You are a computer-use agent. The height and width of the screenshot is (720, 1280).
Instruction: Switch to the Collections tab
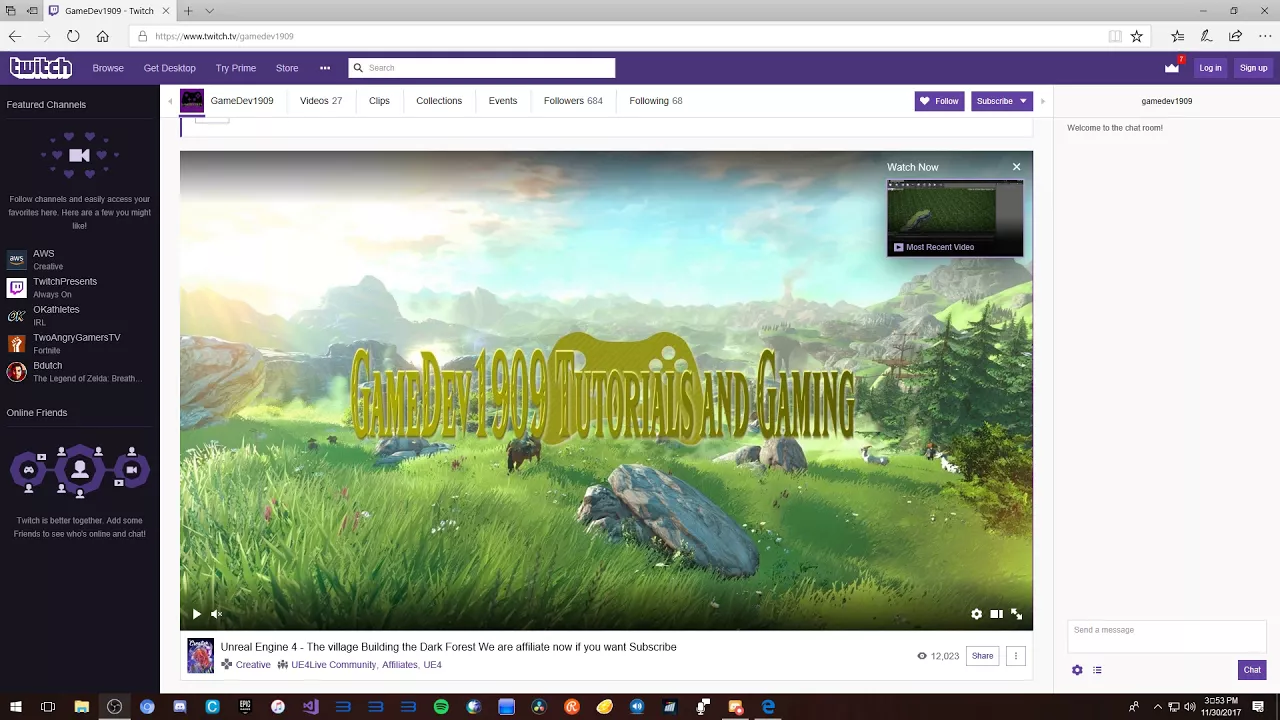point(439,101)
